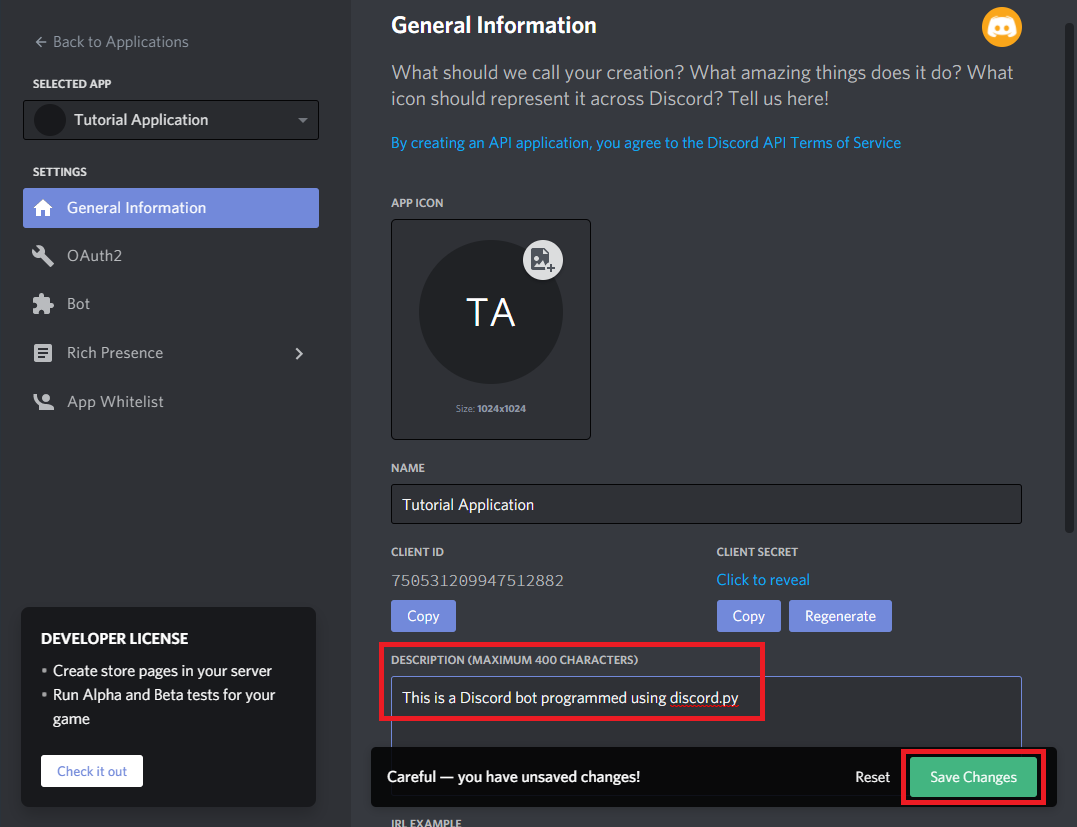Viewport: 1077px width, 827px height.
Task: Go to the Bot settings page
Action: 78,304
